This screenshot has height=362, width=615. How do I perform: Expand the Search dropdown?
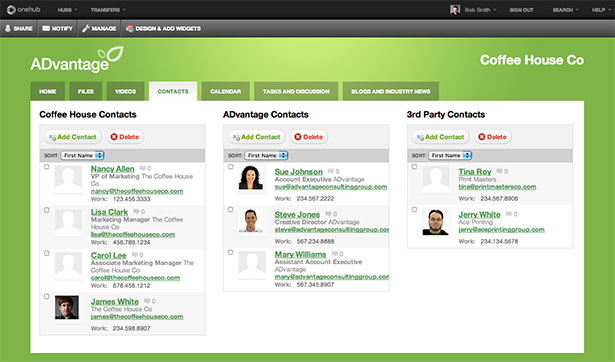point(565,10)
